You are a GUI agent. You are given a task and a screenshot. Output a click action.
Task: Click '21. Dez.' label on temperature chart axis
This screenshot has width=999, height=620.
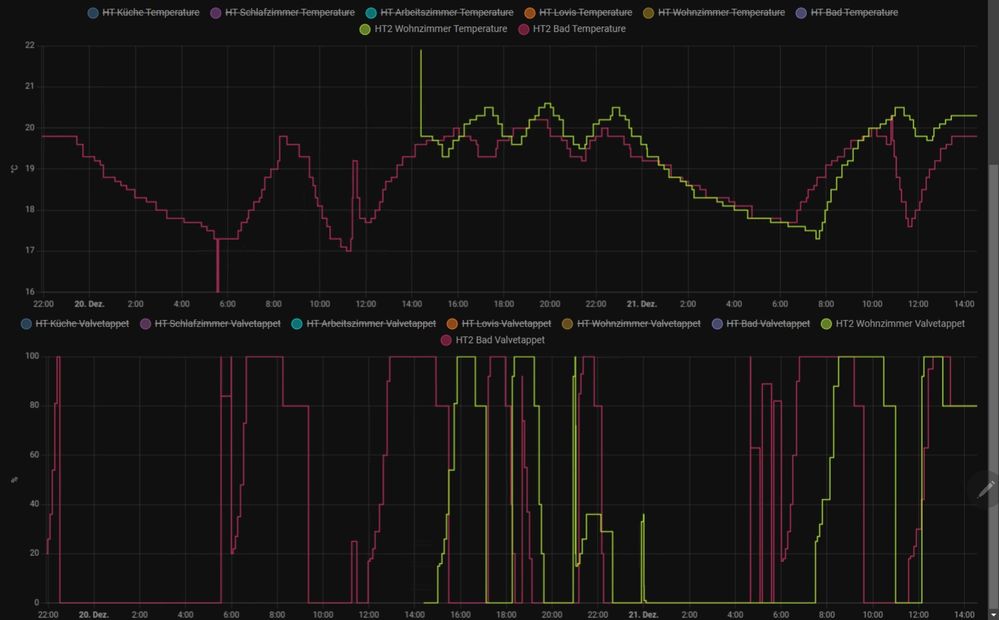click(x=641, y=304)
